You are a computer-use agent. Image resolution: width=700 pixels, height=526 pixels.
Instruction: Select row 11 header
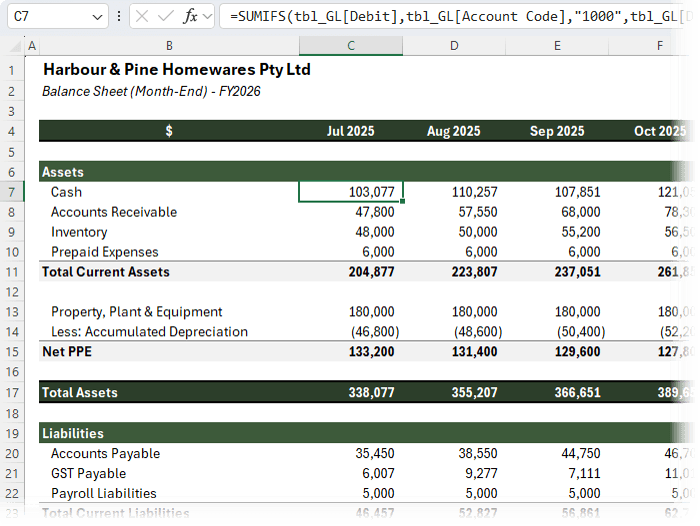coord(12,272)
